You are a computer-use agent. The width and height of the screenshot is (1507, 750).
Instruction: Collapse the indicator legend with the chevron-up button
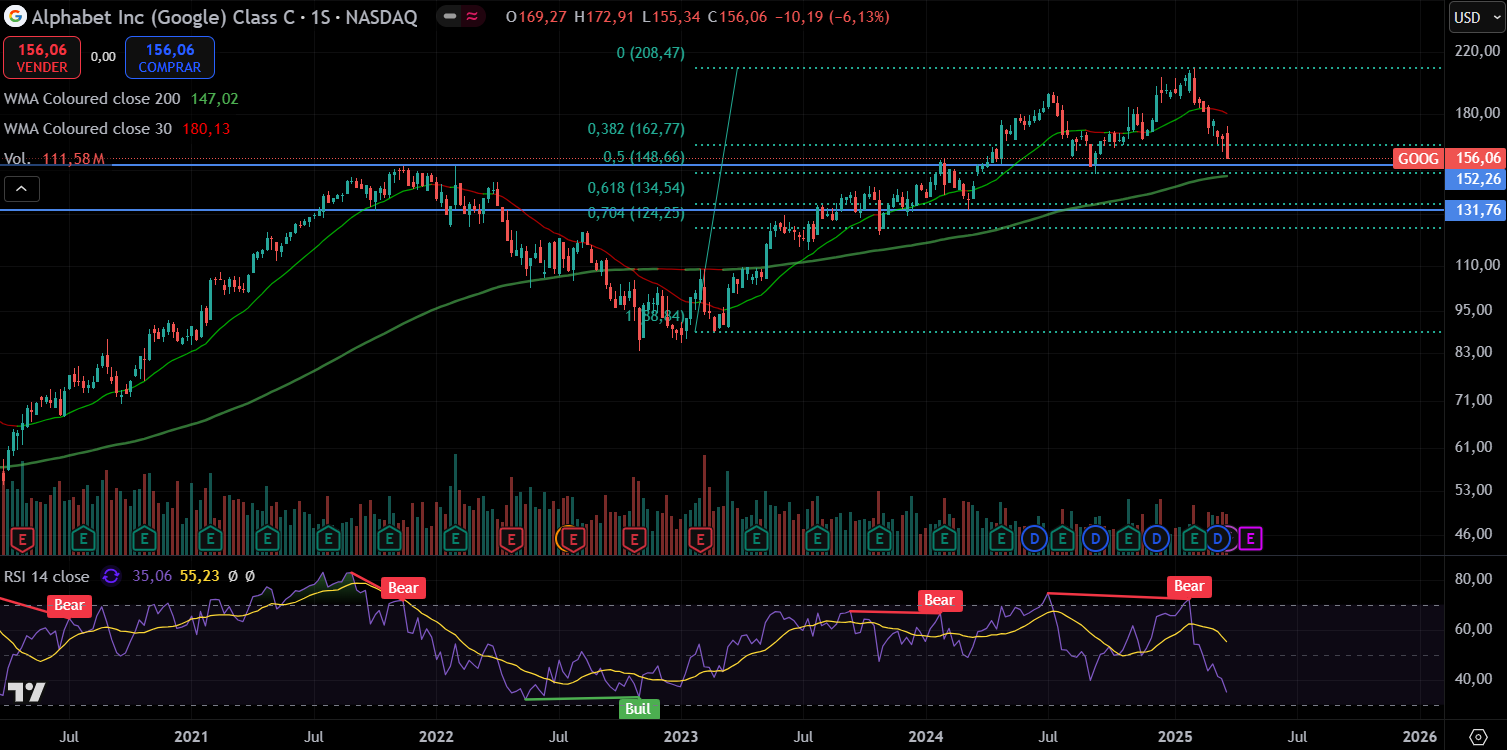coord(22,188)
